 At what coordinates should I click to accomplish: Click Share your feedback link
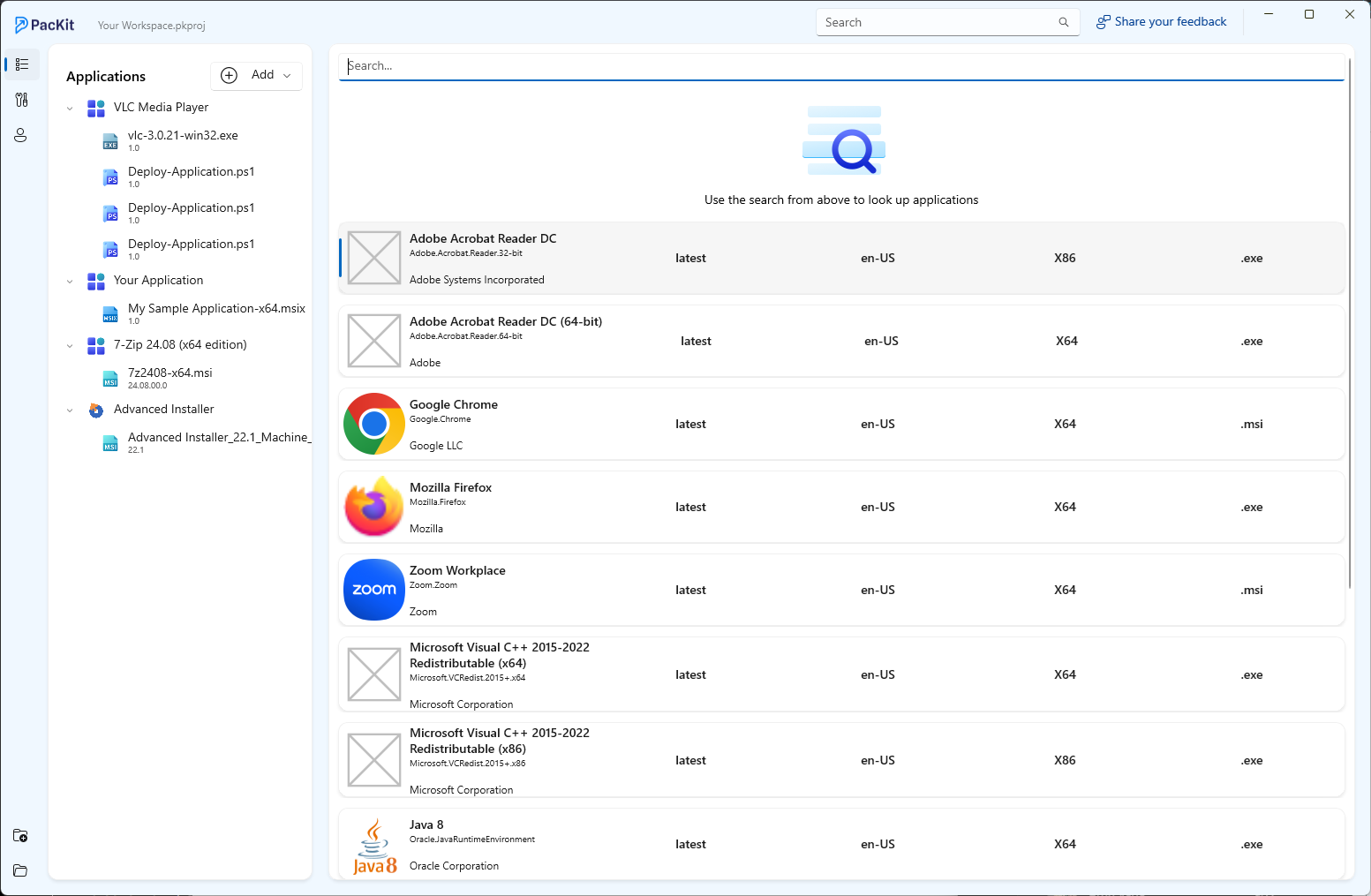[x=1161, y=22]
